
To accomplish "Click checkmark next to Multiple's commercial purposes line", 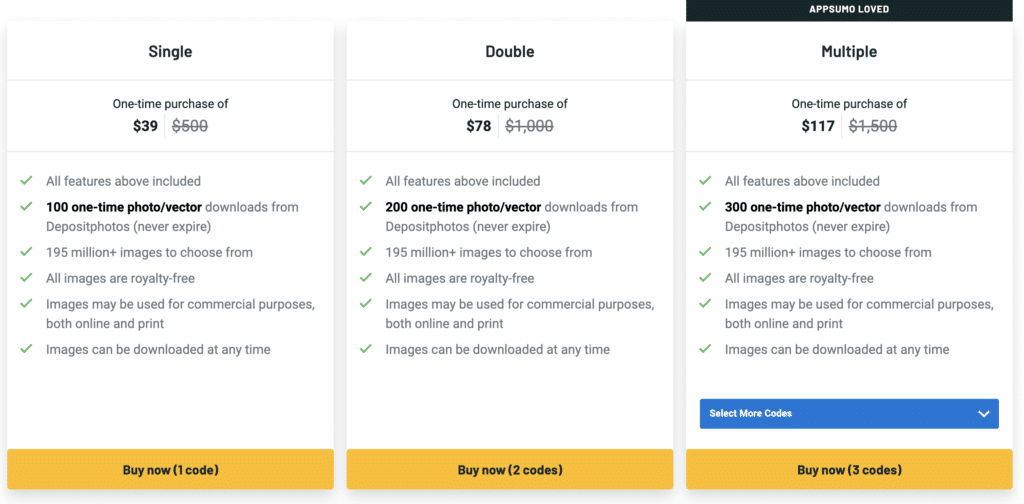I will click(705, 304).
